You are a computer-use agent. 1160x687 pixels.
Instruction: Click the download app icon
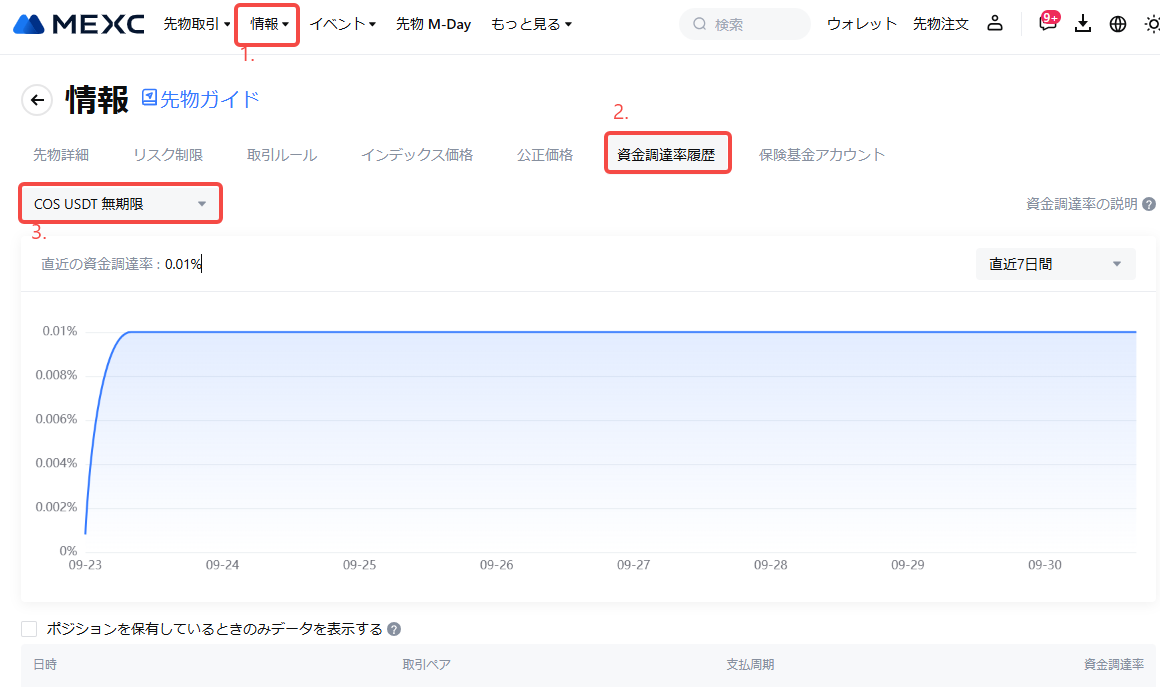[1082, 24]
